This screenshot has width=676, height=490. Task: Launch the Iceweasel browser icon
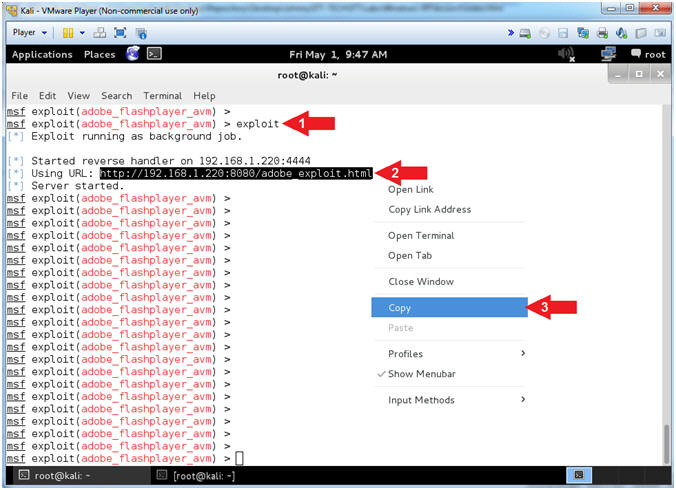tap(133, 54)
